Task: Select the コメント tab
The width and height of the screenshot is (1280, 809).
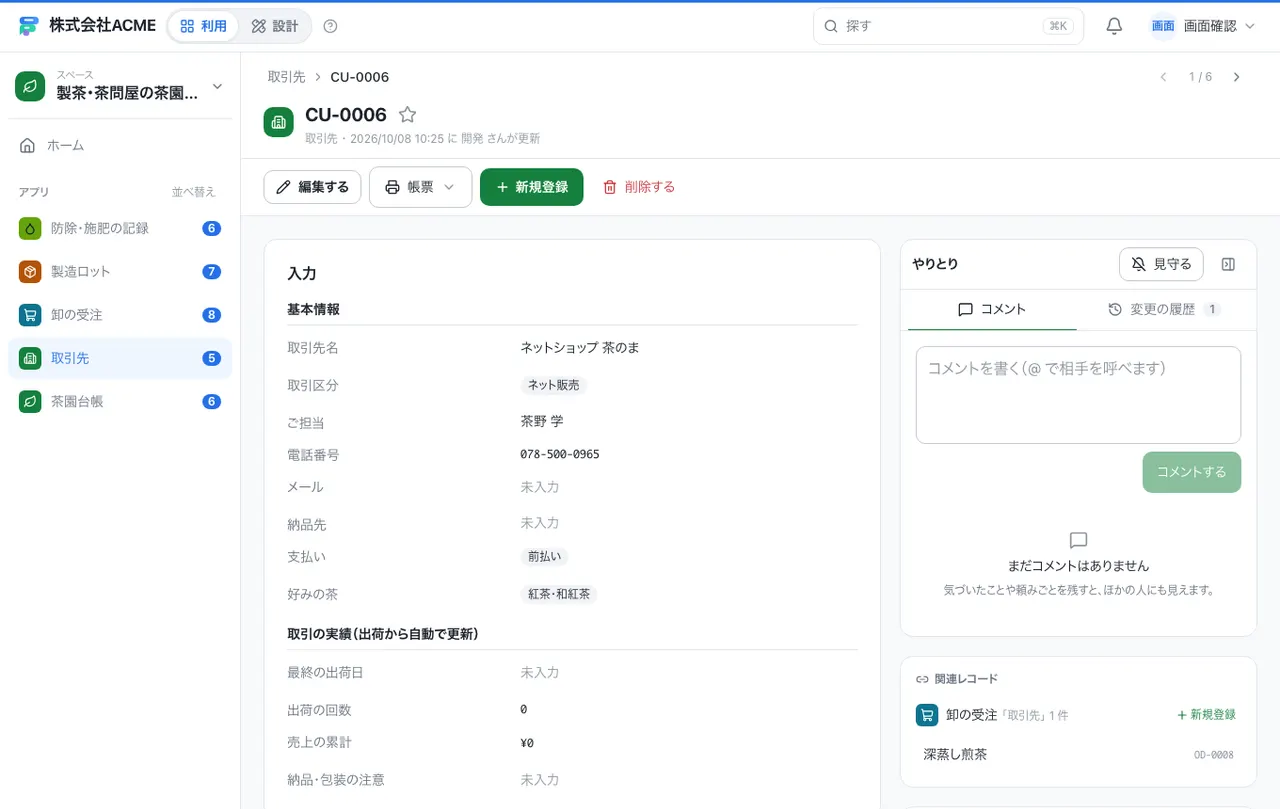Action: [992, 309]
